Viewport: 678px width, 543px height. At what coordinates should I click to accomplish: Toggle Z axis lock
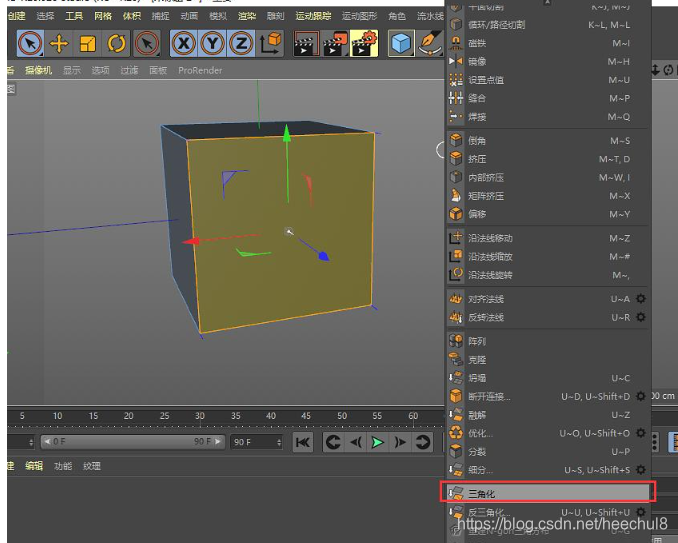241,44
